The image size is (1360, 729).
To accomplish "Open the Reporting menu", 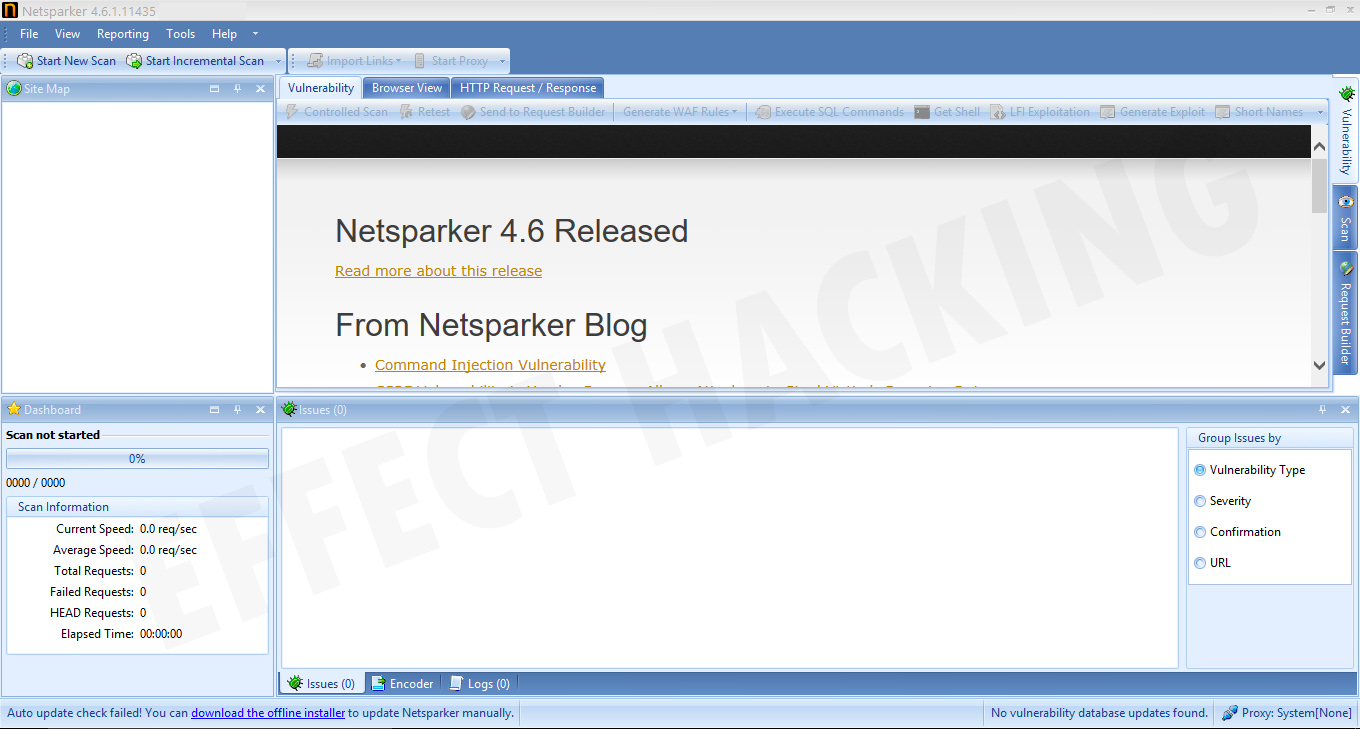I will [123, 34].
